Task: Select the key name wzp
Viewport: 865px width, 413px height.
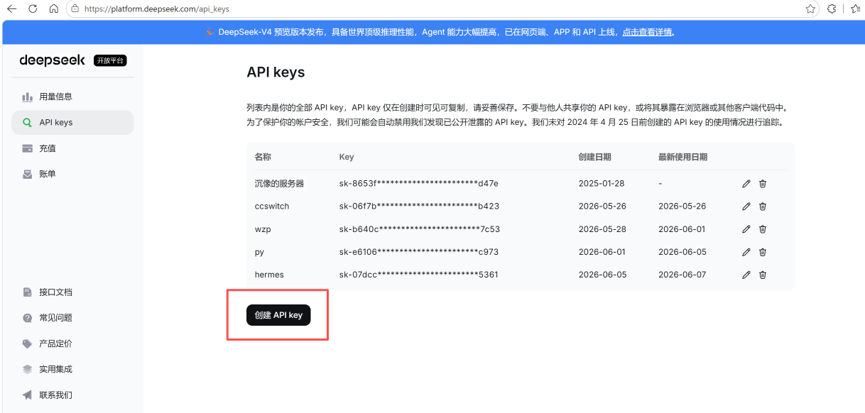Action: (x=263, y=229)
